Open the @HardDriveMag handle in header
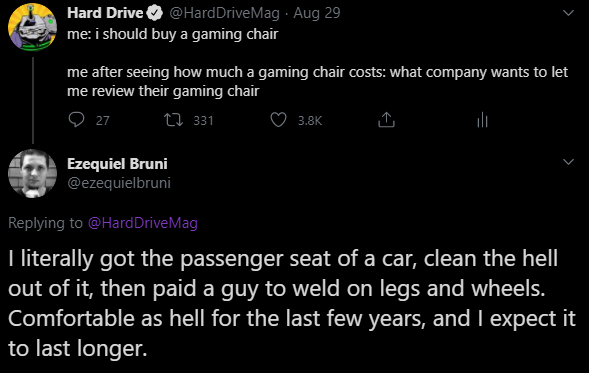Screen dimensions: 589x373 point(224,13)
